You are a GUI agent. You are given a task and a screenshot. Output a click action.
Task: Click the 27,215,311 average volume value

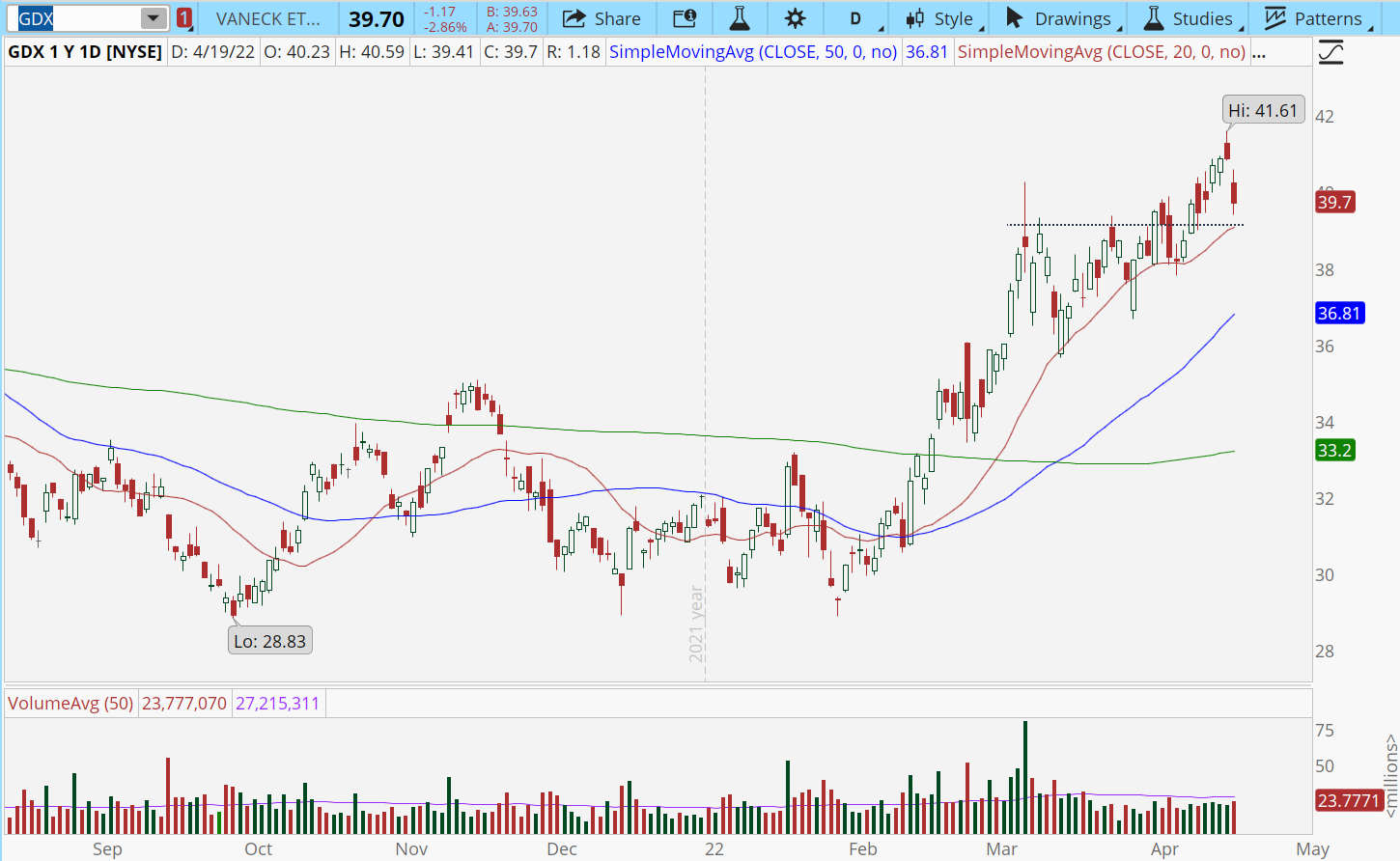click(x=277, y=703)
